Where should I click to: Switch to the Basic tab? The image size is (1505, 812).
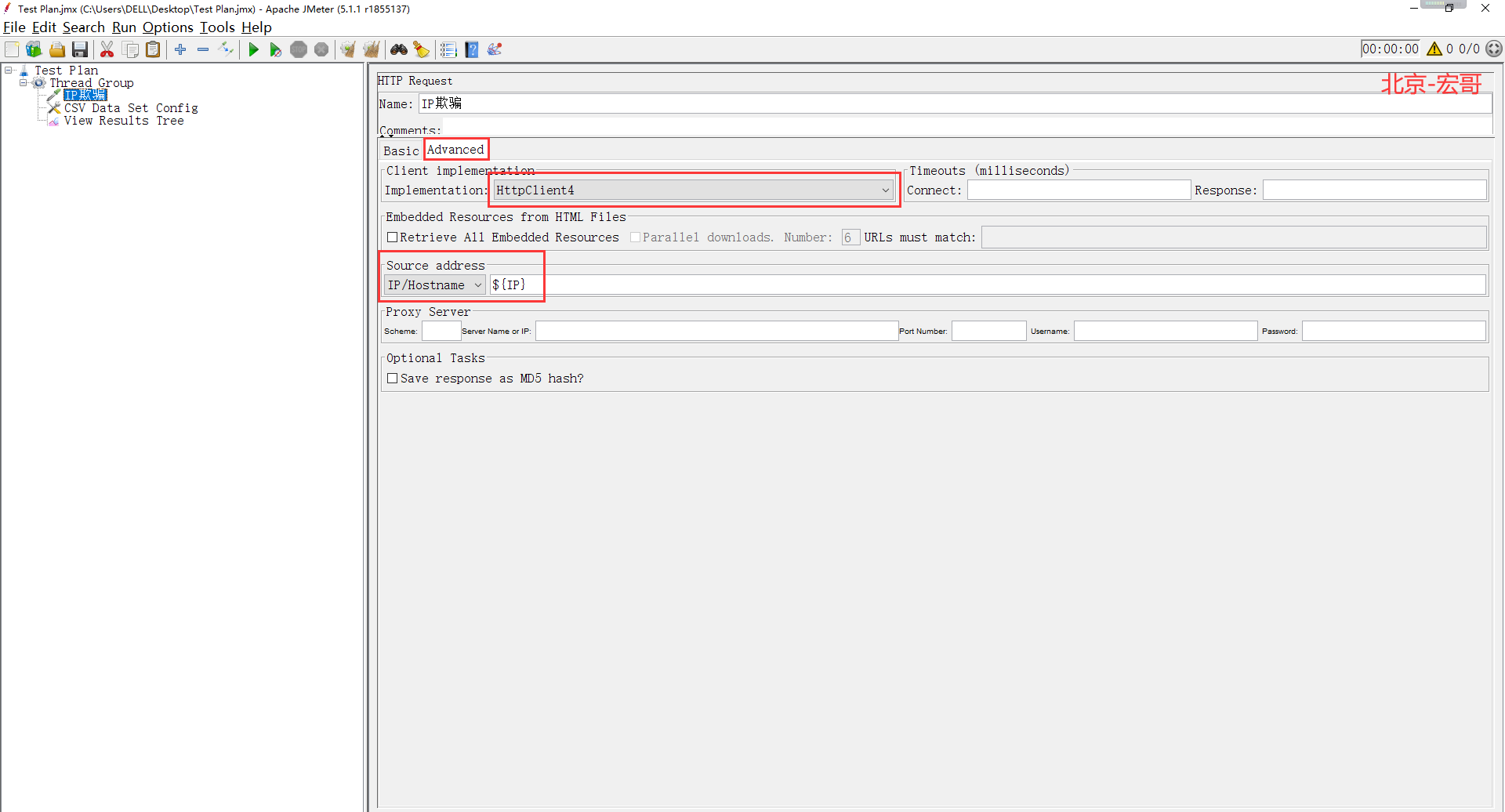point(401,150)
